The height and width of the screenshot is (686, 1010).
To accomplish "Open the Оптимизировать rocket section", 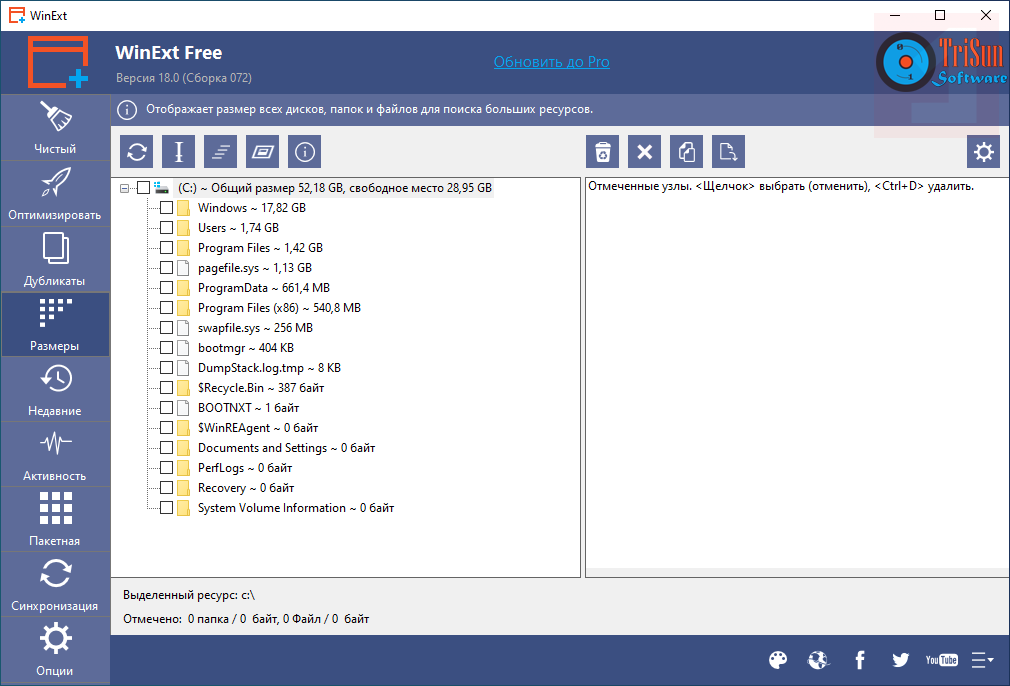I will pos(55,193).
